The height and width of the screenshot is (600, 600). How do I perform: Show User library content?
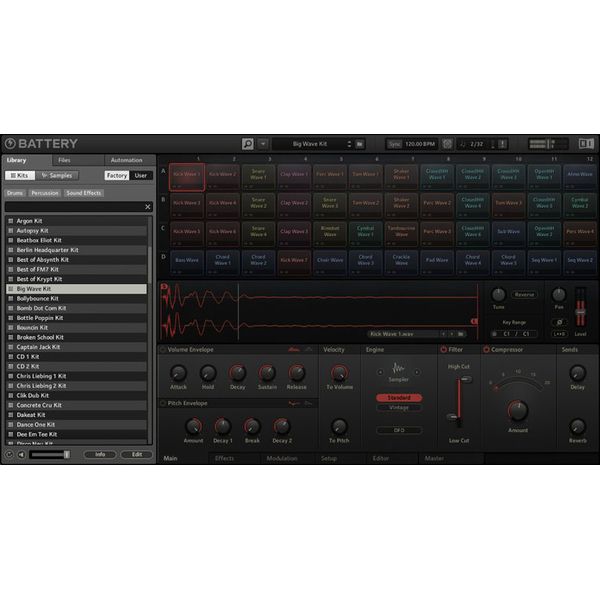coord(141,176)
